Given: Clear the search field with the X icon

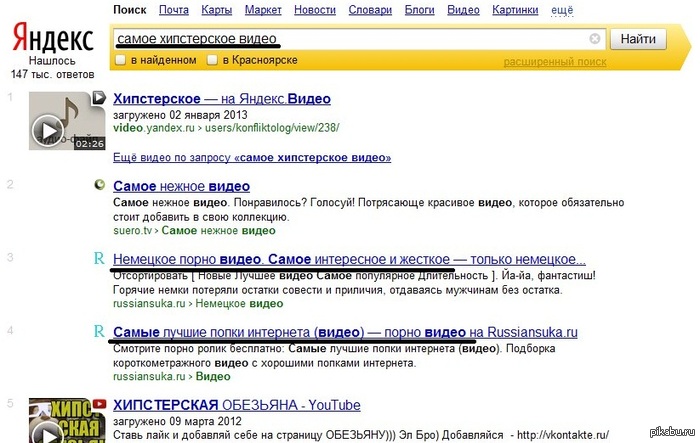Looking at the screenshot, I should coord(595,39).
